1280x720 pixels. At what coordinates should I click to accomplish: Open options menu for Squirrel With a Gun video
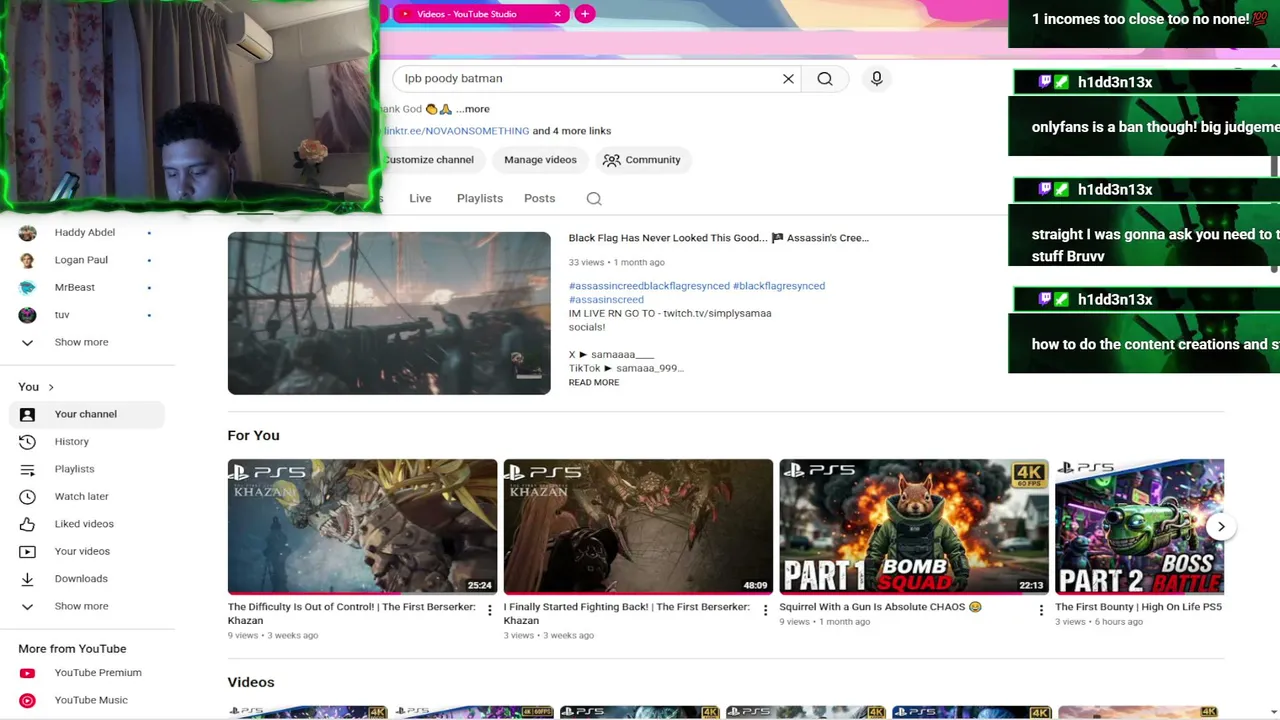coord(1041,610)
